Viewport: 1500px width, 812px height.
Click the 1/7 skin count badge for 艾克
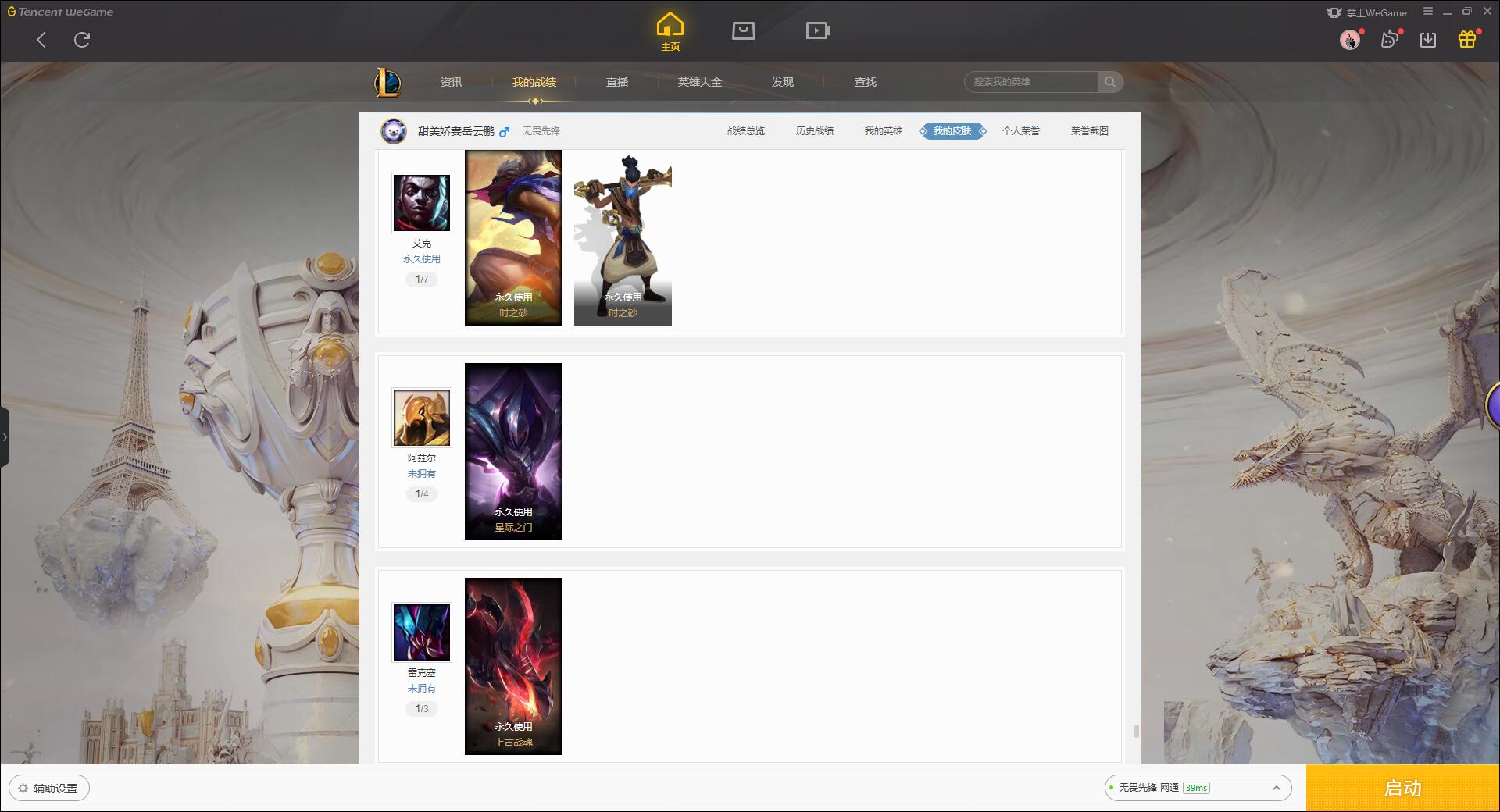422,280
